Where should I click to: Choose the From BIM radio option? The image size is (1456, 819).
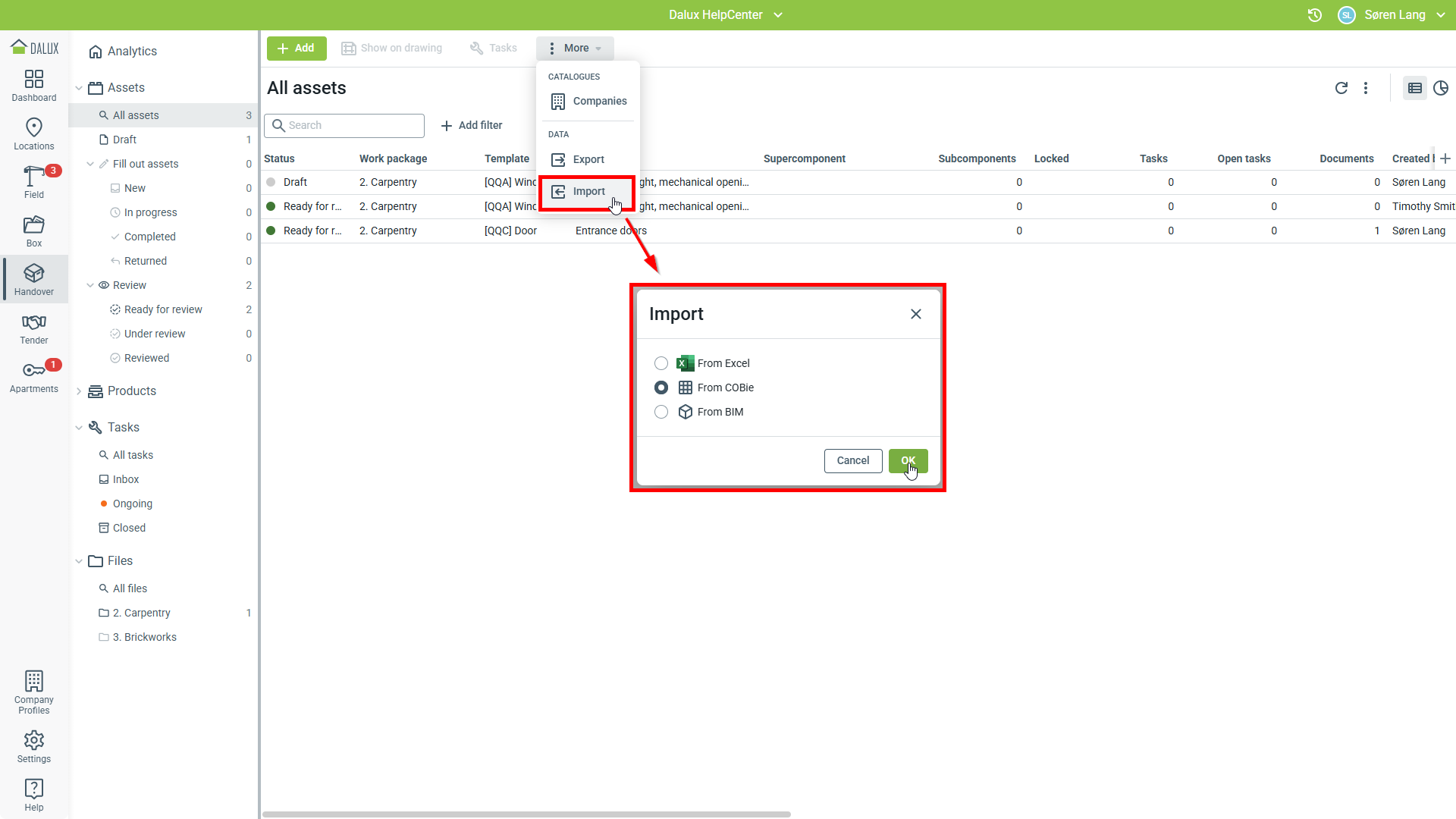coord(661,412)
